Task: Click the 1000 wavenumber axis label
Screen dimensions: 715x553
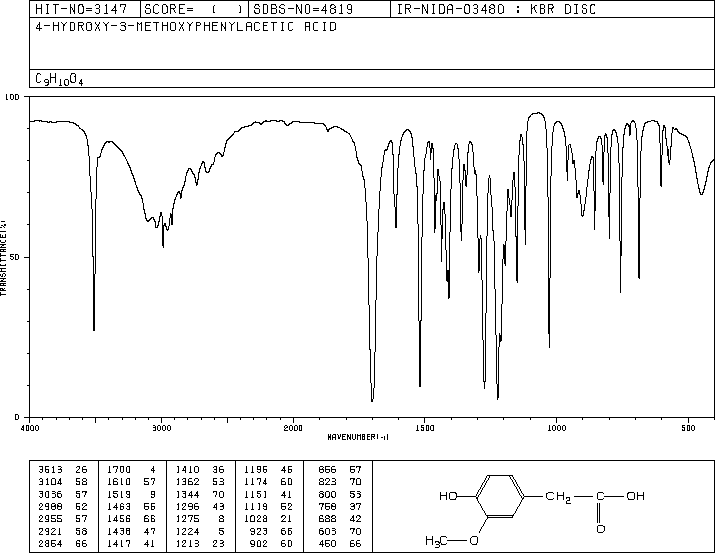Action: [x=556, y=428]
